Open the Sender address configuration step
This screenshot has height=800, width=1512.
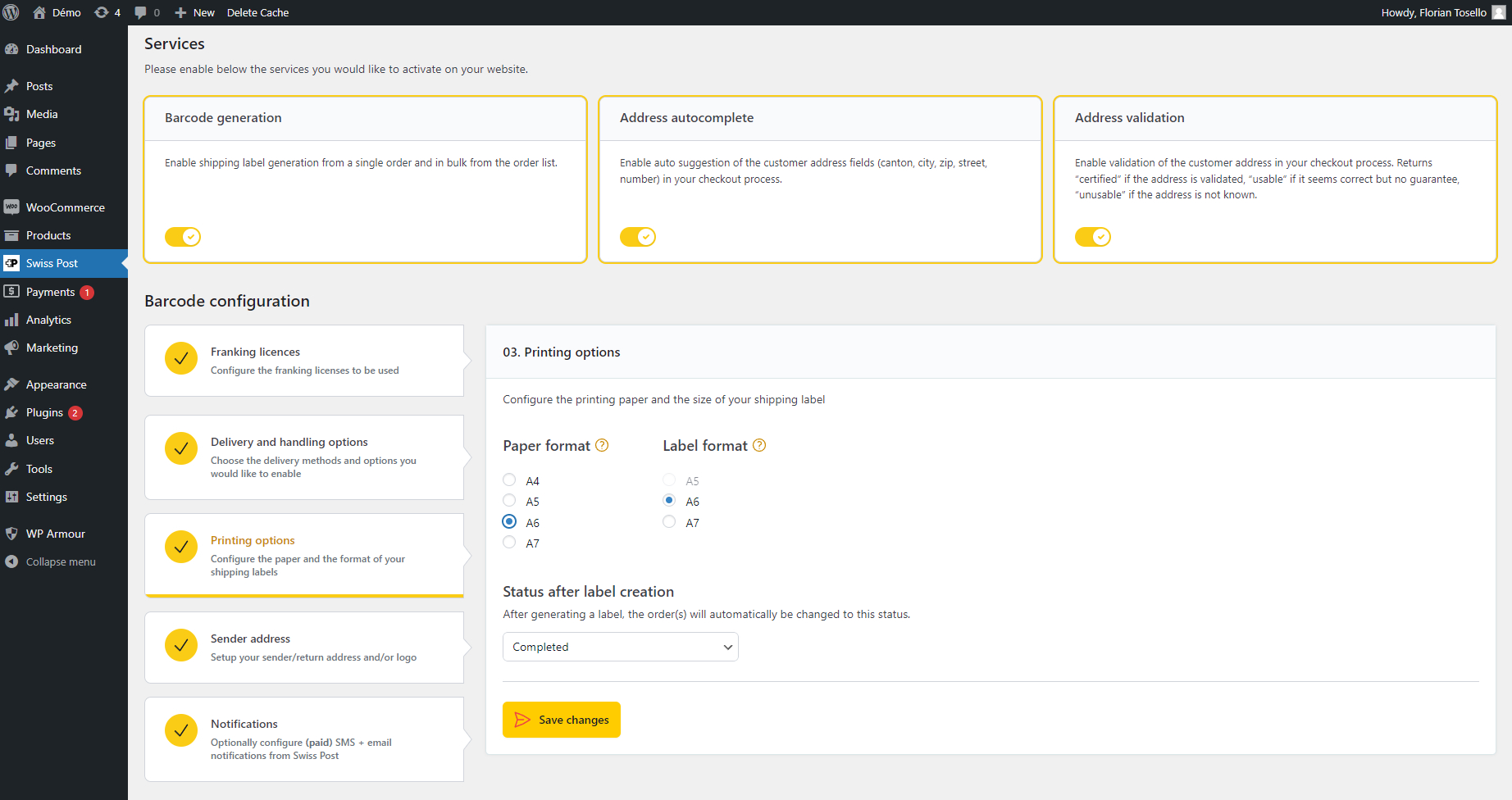[x=304, y=647]
